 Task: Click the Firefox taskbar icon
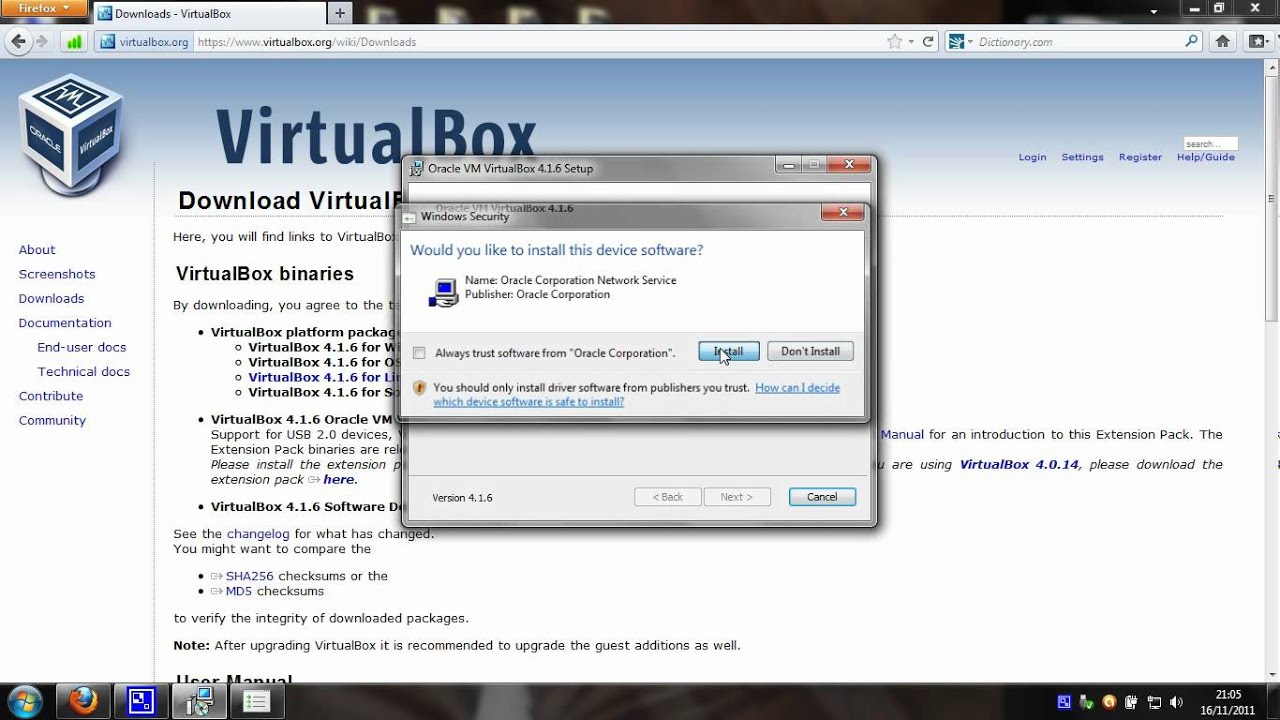83,701
